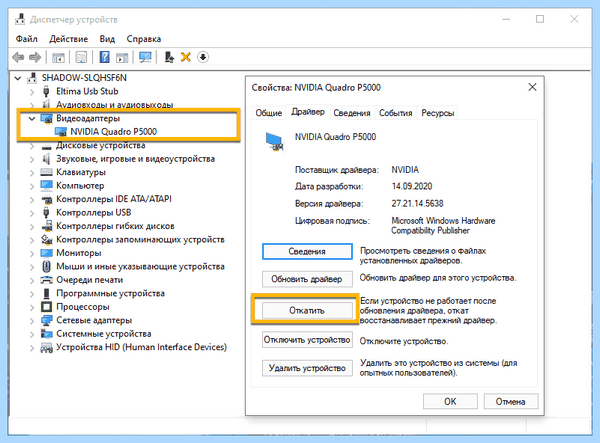Viewport: 600px width, 443px height.
Task: Expand the Компьютер category arrow
Action: (x=32, y=186)
